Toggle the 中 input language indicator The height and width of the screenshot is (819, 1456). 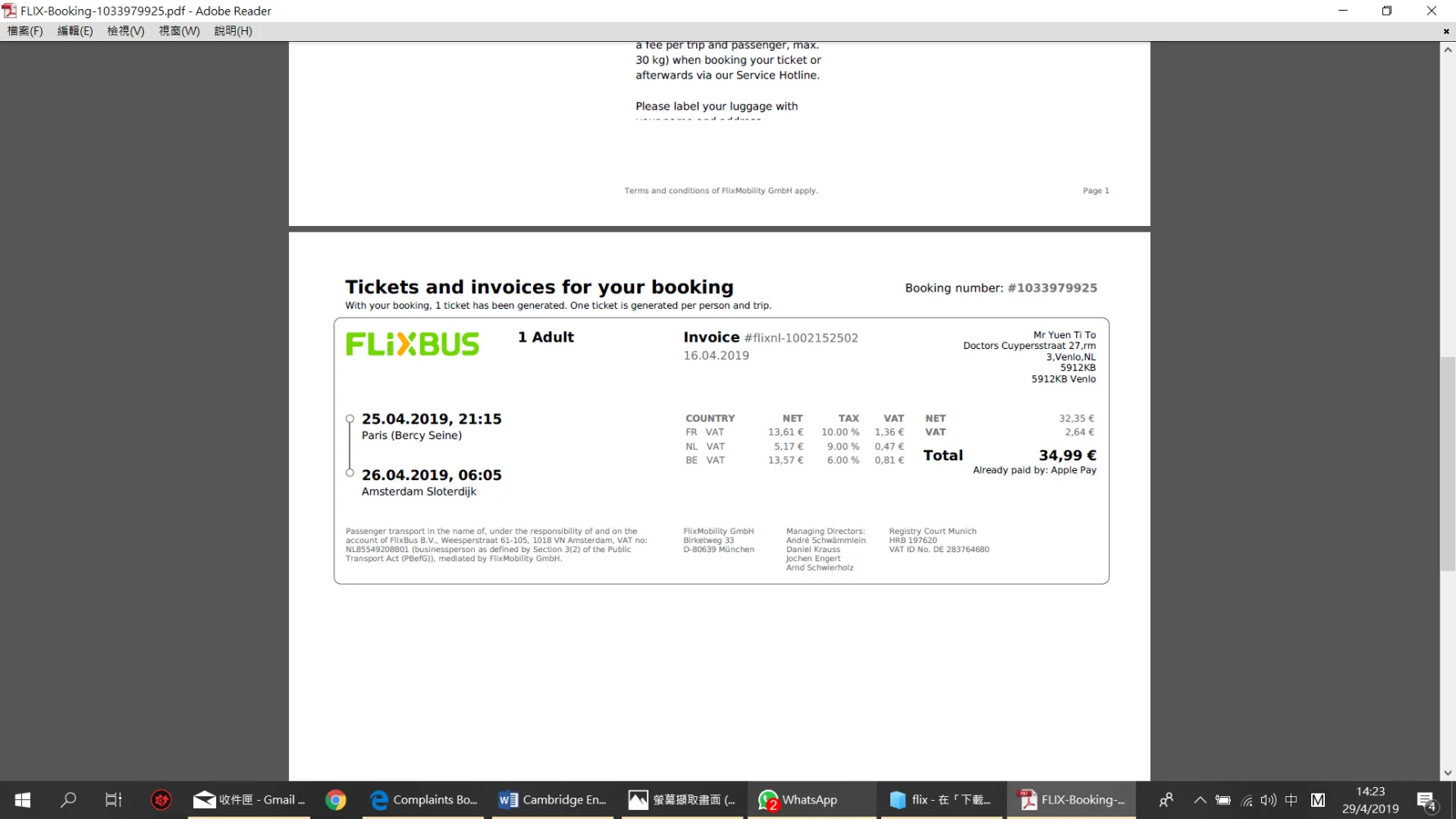[x=1291, y=800]
